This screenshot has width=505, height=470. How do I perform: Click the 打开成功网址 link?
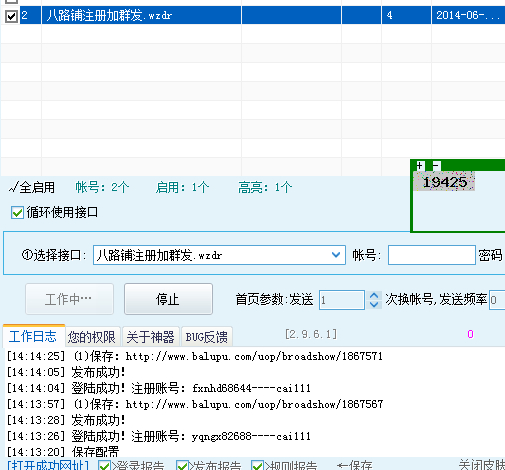(x=48, y=465)
